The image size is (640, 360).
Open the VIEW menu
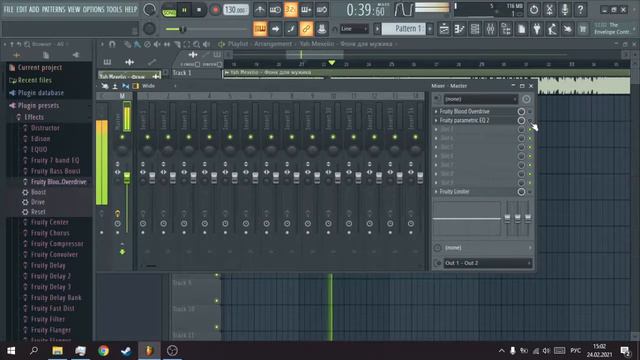pos(74,9)
